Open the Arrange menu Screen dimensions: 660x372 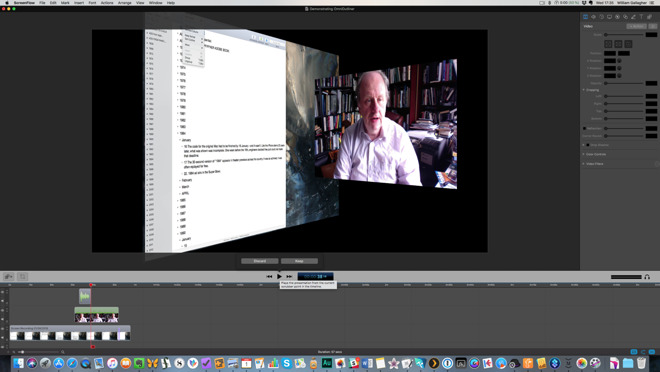click(x=125, y=3)
